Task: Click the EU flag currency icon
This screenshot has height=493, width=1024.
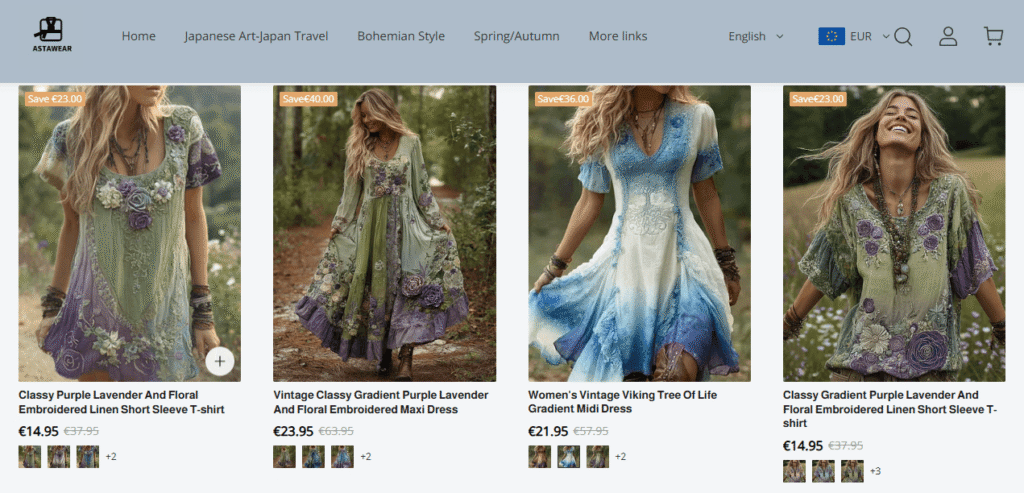Action: pyautogui.click(x=831, y=36)
